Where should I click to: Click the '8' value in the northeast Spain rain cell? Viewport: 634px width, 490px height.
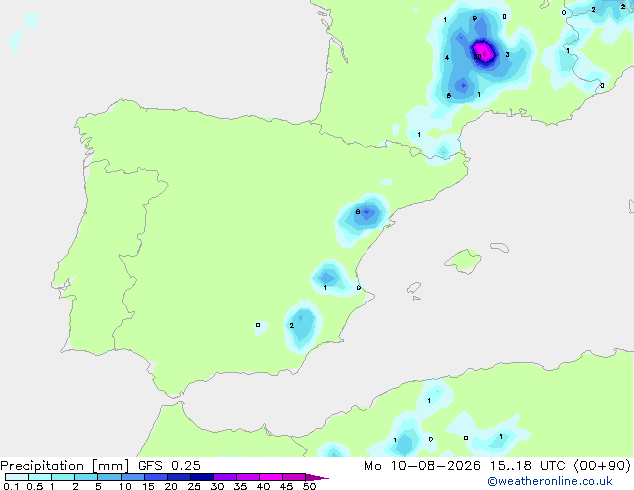(358, 212)
